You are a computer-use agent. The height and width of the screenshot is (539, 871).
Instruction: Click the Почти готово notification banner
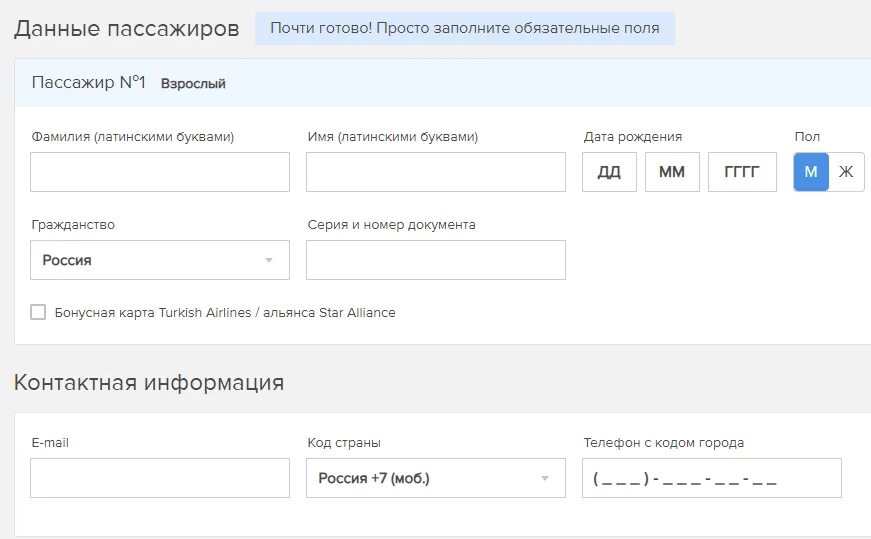pyautogui.click(x=465, y=28)
